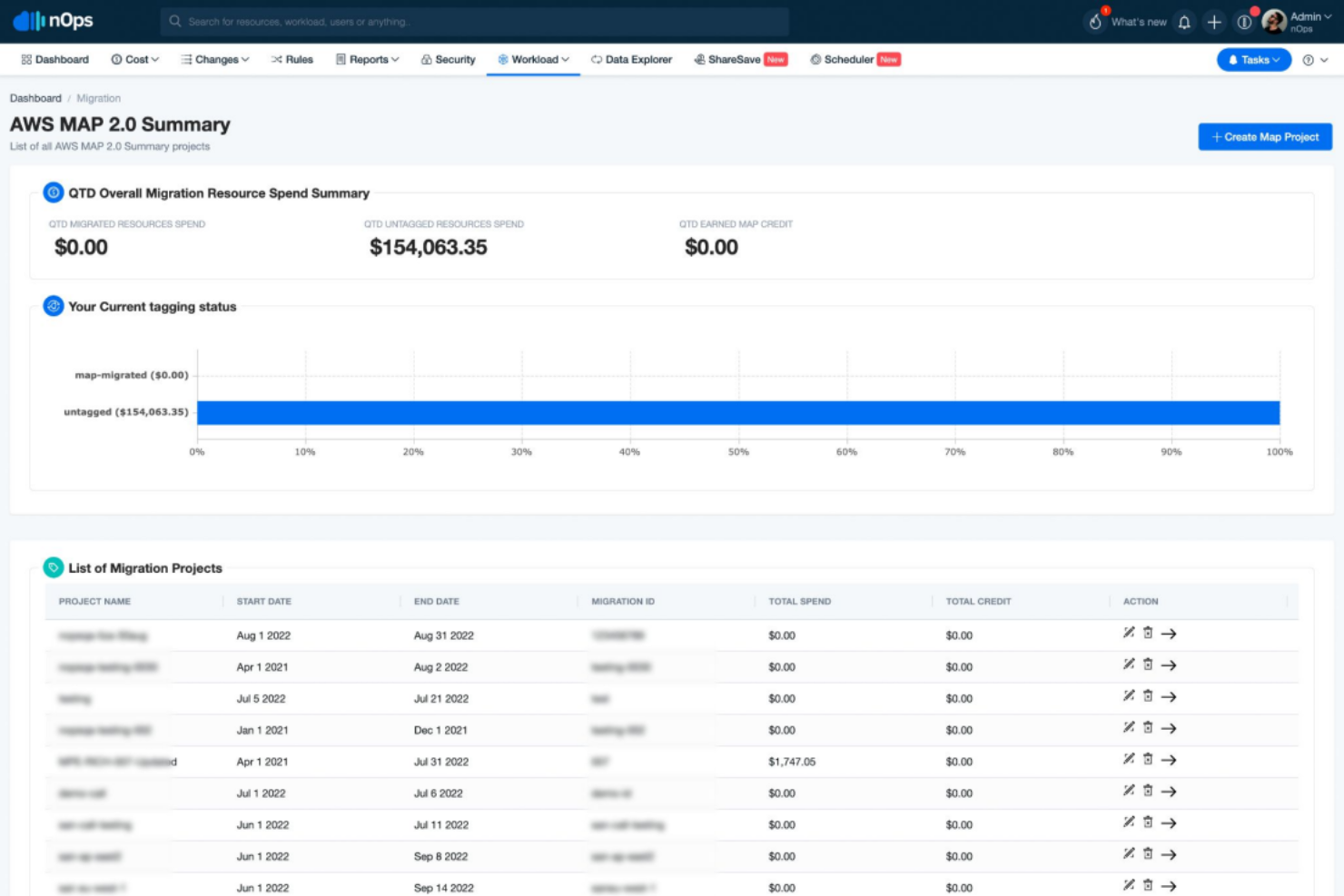Image resolution: width=1344 pixels, height=896 pixels.
Task: Open the info icon with red badge
Action: pos(1245,21)
